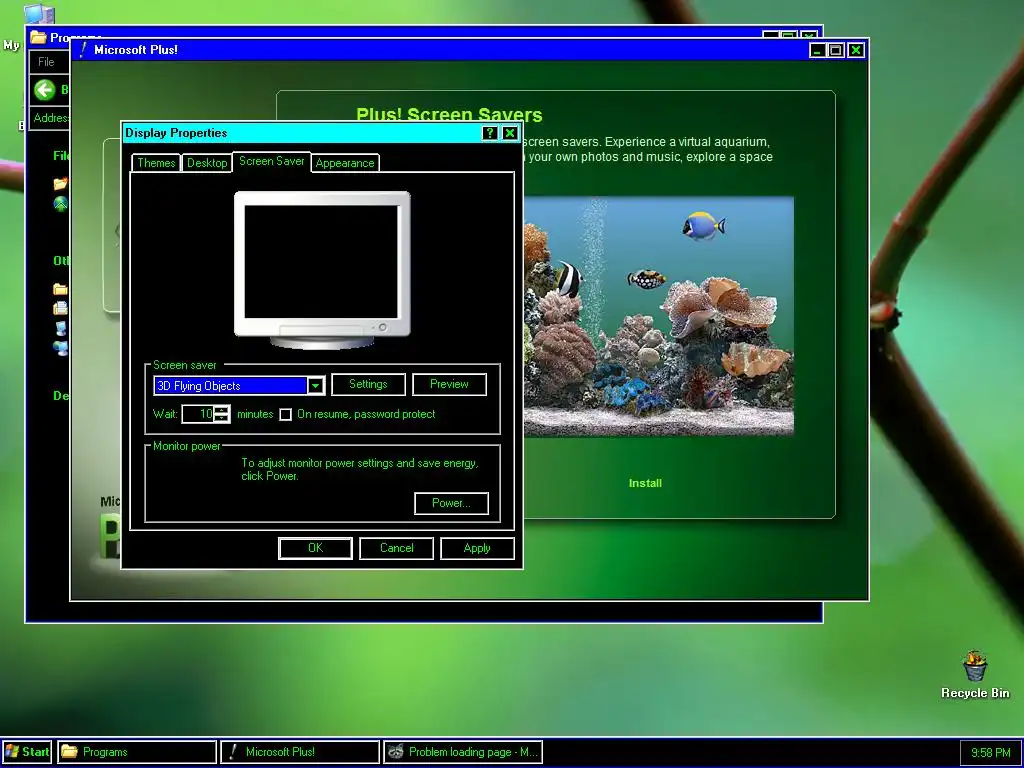Image resolution: width=1024 pixels, height=768 pixels.
Task: Increase wait minutes with the up spinner
Action: click(222, 409)
